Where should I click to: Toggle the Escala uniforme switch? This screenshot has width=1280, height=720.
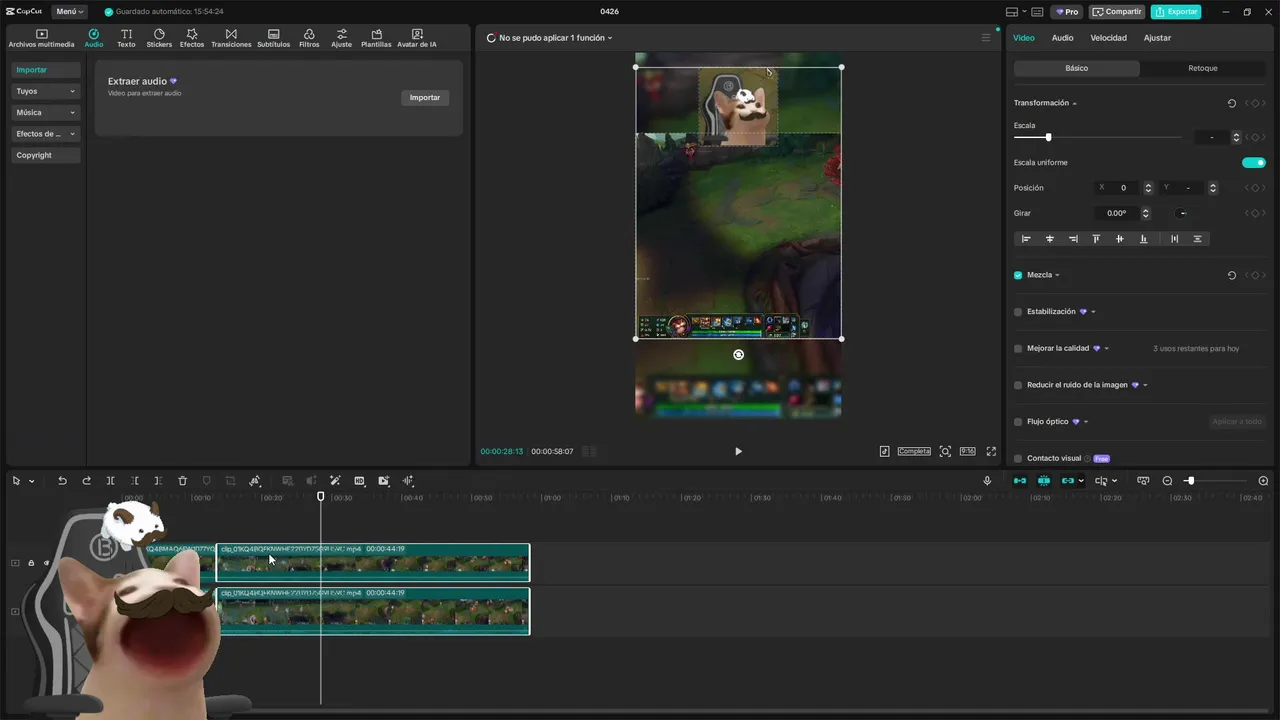coord(1254,163)
